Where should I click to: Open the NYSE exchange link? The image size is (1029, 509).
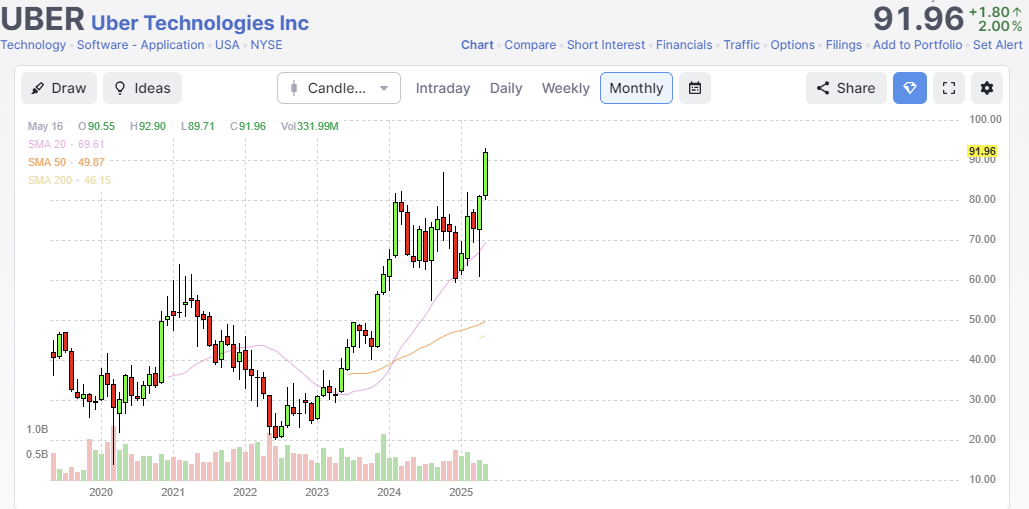click(266, 45)
